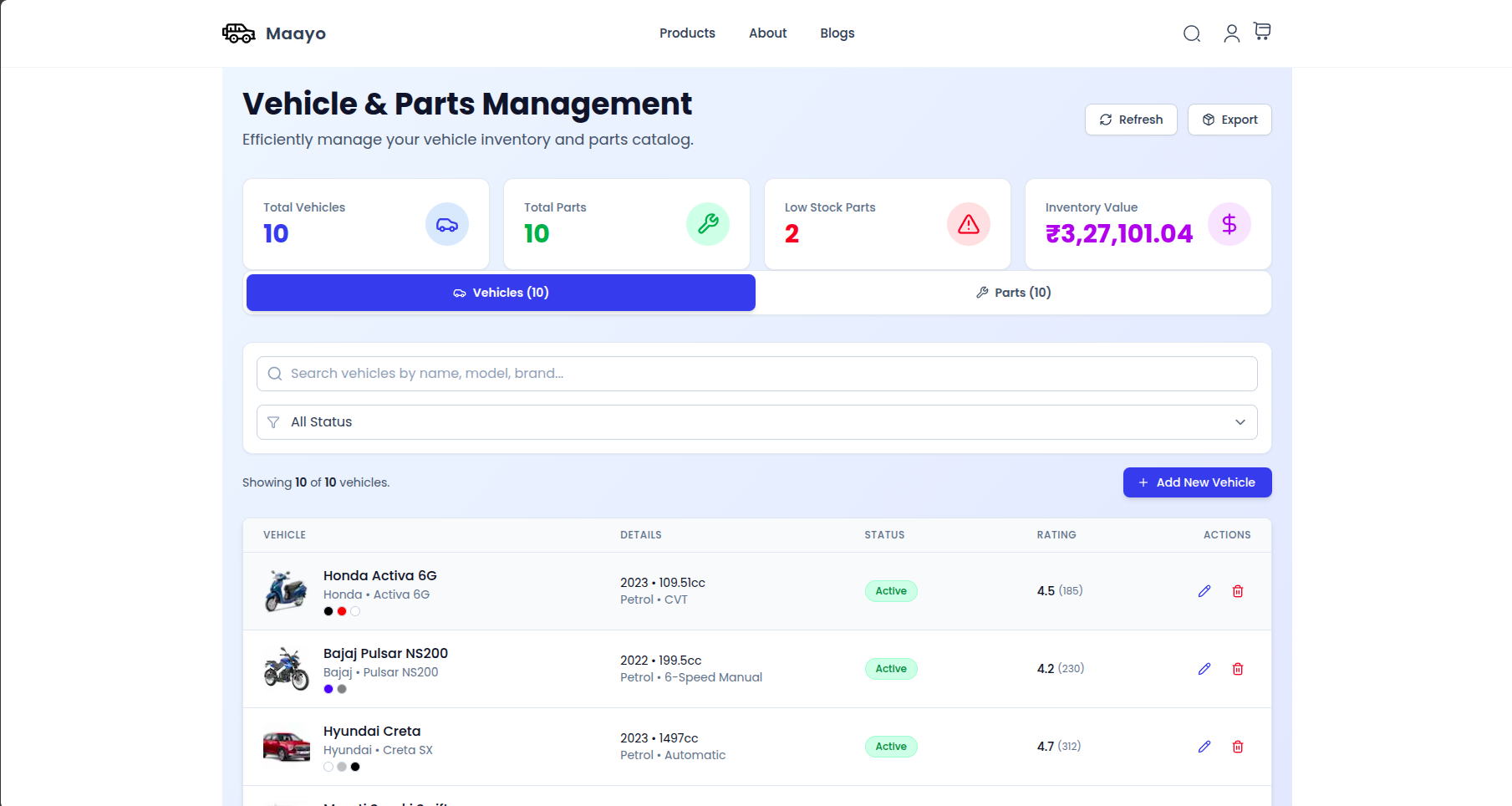
Task: Open the shopping cart icon
Action: click(x=1262, y=32)
